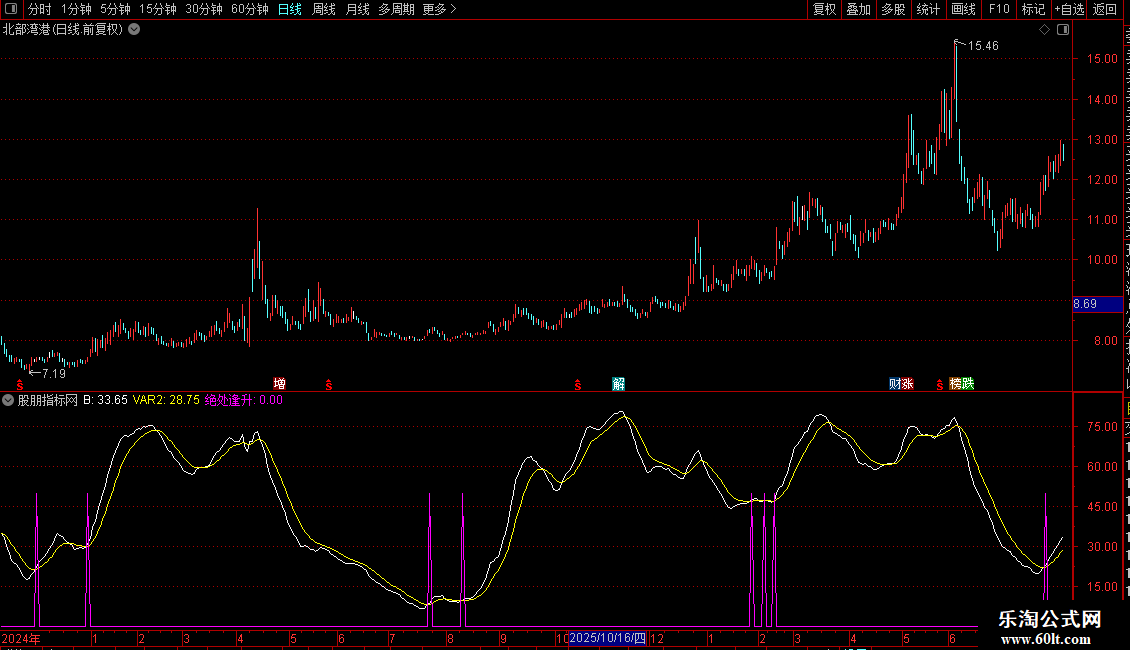The height and width of the screenshot is (650, 1130).
Task: Click the 榜 event marker
Action: (956, 383)
